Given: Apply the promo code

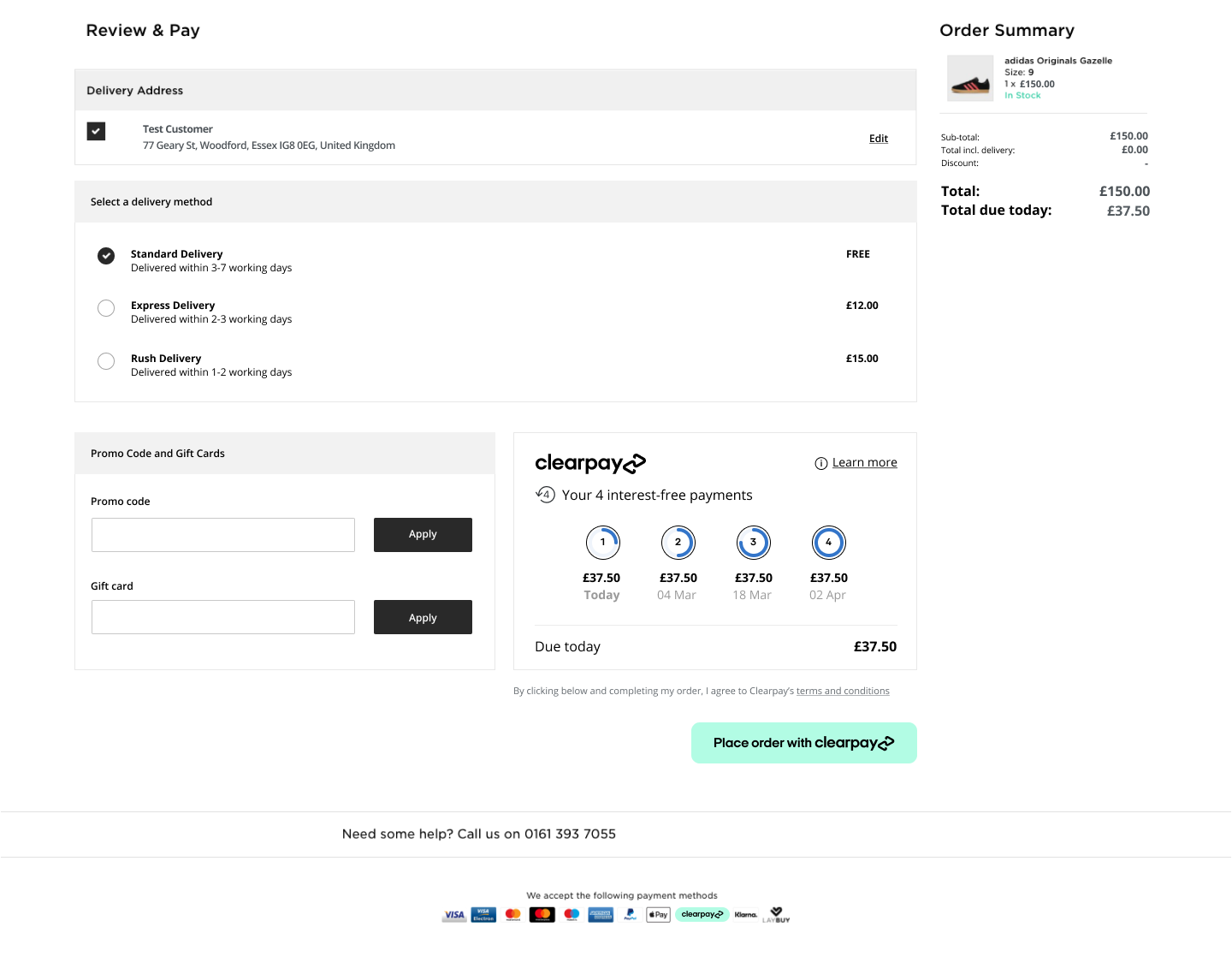Looking at the screenshot, I should [x=423, y=535].
